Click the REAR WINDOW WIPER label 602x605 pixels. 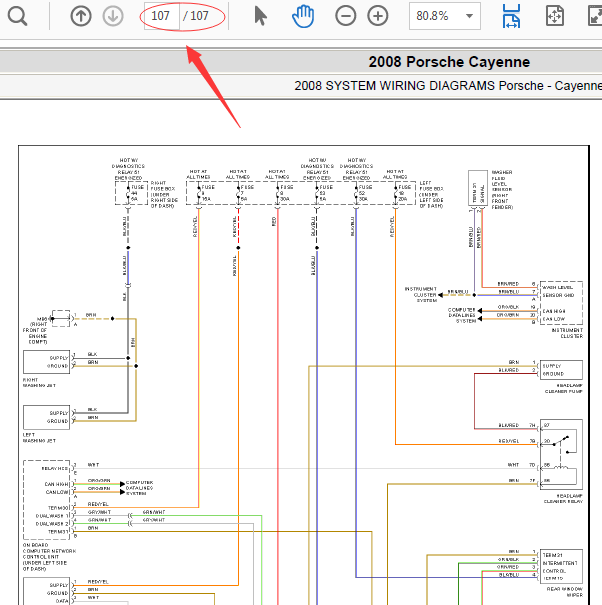tap(565, 592)
